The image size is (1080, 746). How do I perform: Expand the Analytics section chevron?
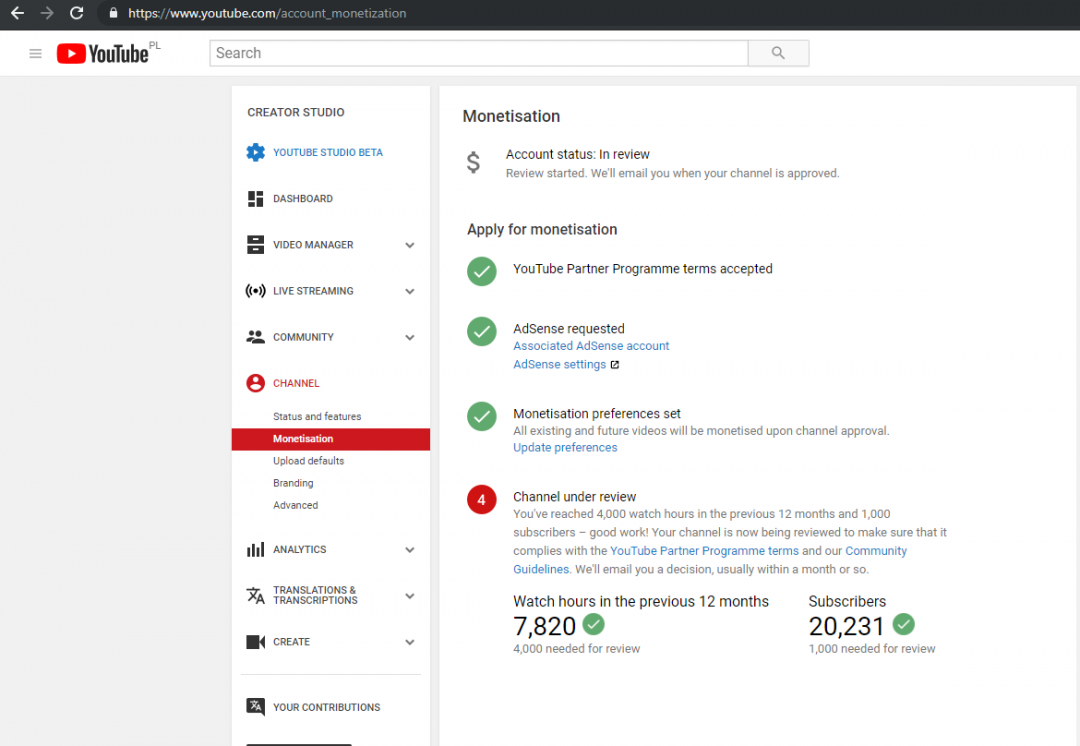click(x=410, y=550)
